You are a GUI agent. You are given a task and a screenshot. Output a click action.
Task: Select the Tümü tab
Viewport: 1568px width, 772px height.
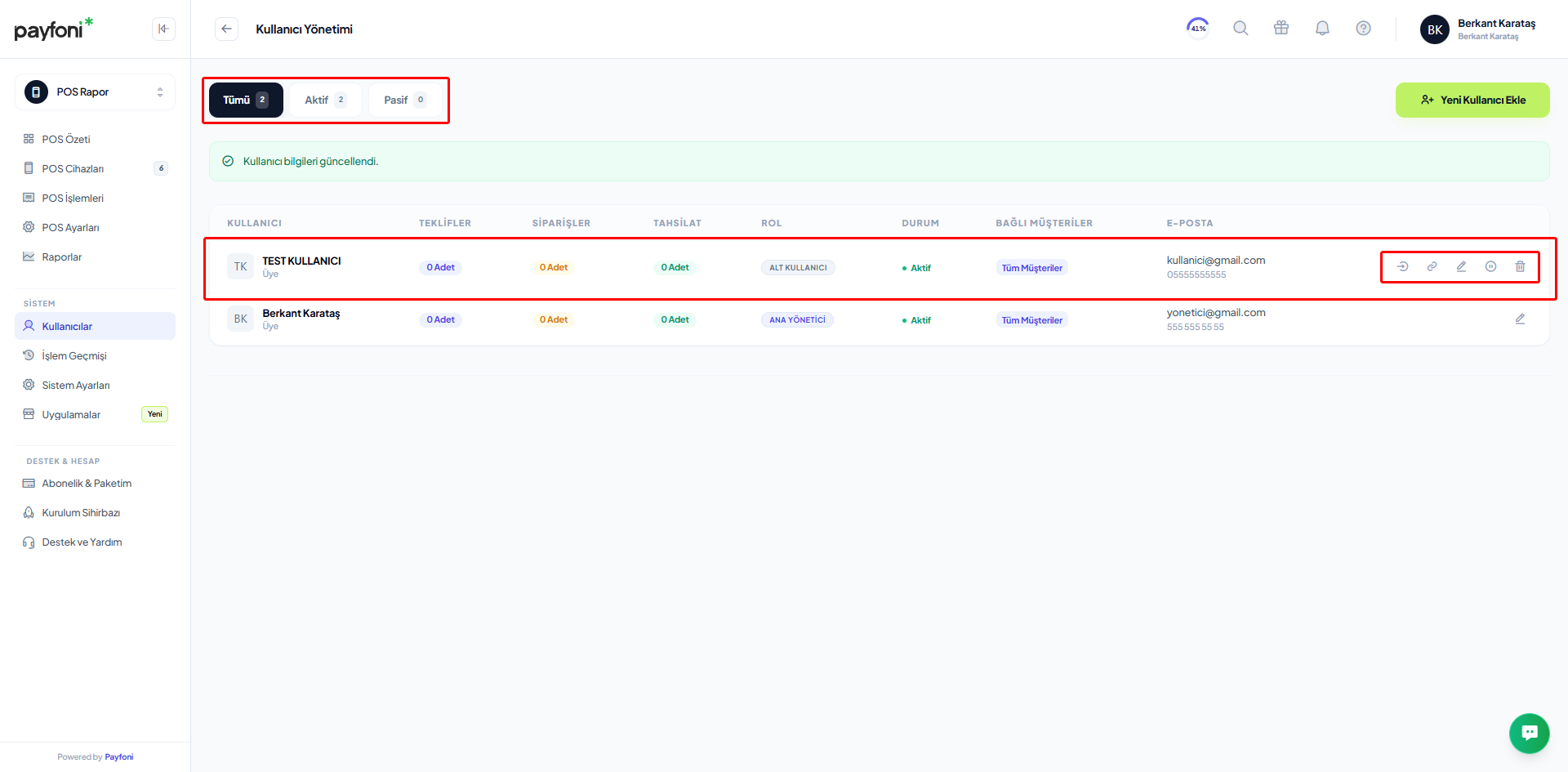click(246, 100)
